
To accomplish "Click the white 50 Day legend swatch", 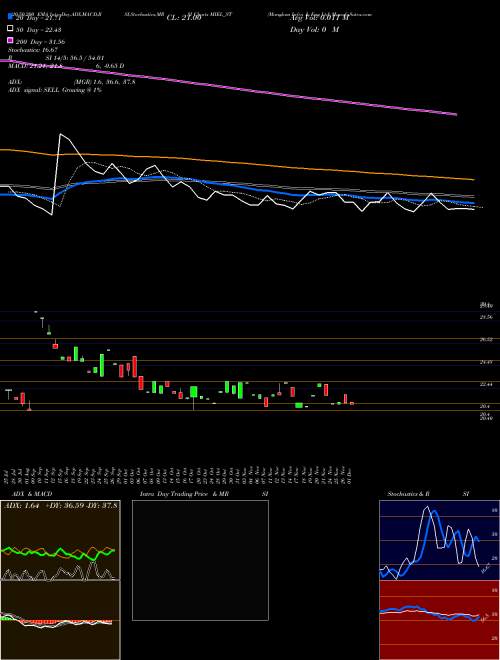I will click(10, 29).
